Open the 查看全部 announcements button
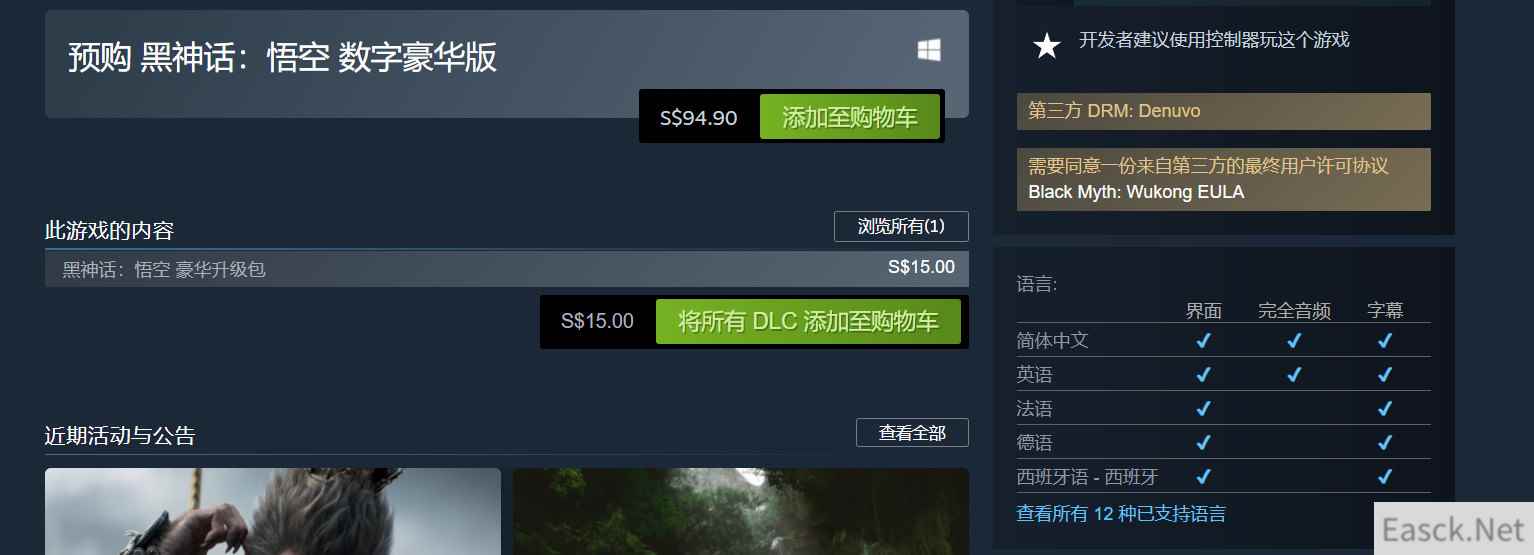The height and width of the screenshot is (555, 1534). tap(912, 433)
